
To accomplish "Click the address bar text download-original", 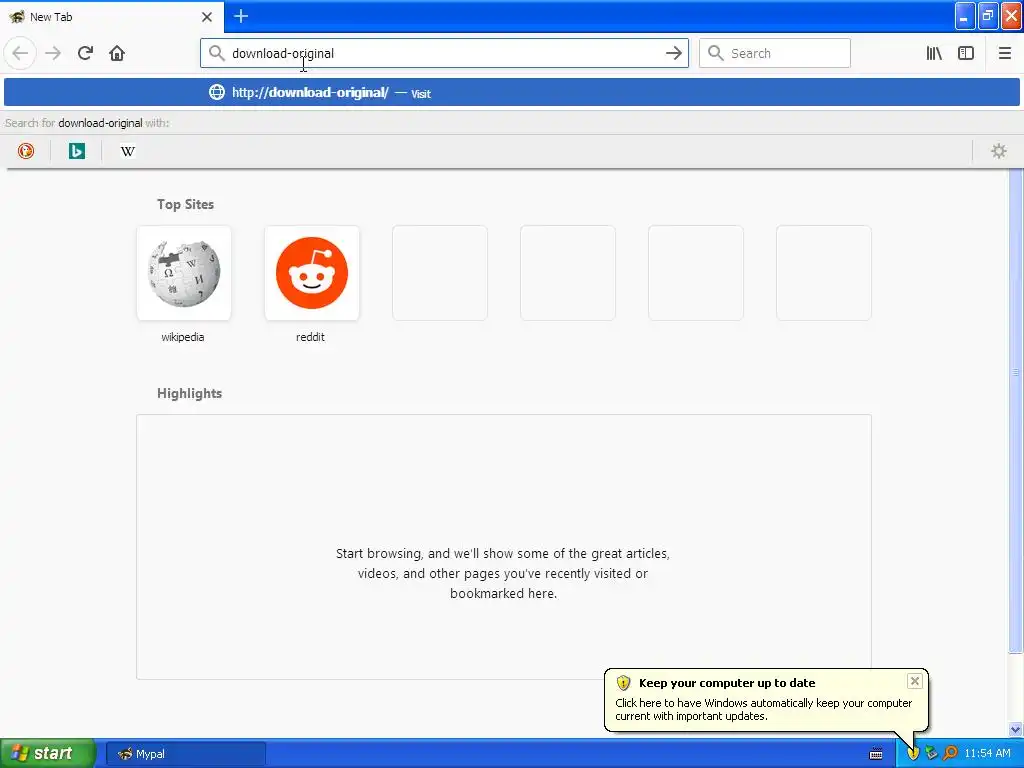I will [x=283, y=54].
